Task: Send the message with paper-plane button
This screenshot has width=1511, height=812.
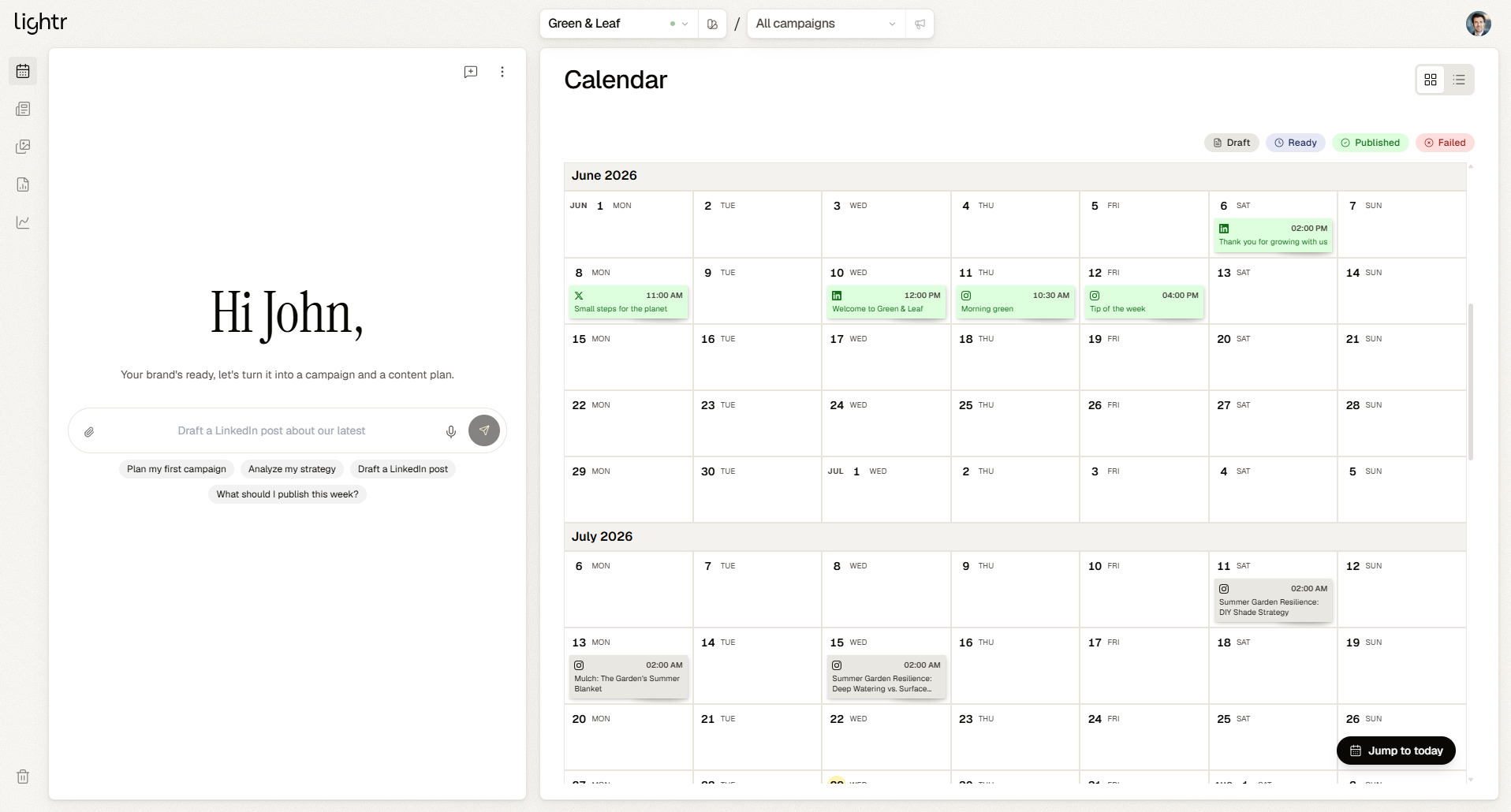Action: [x=484, y=430]
